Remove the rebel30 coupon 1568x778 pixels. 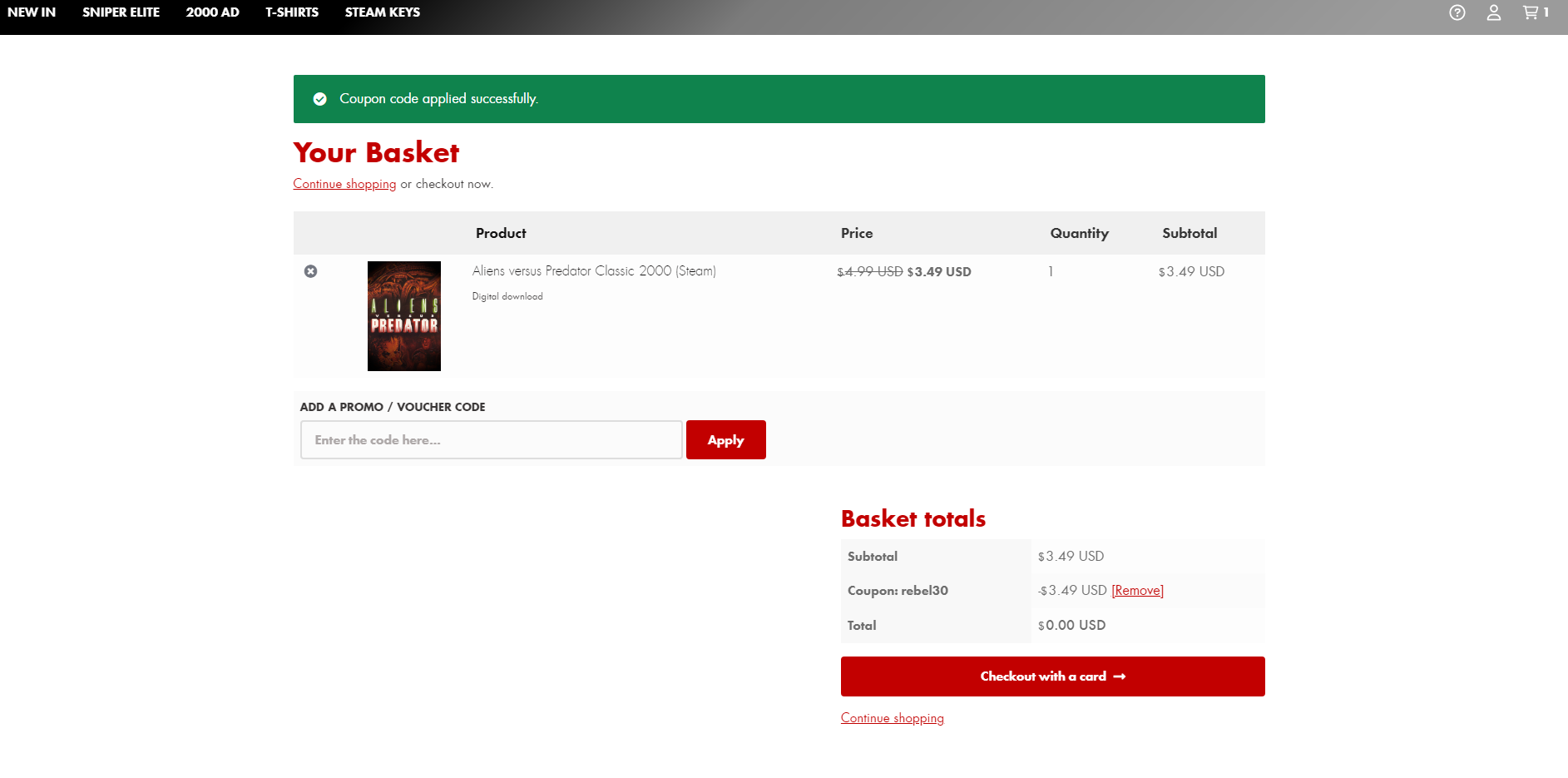coord(1137,591)
